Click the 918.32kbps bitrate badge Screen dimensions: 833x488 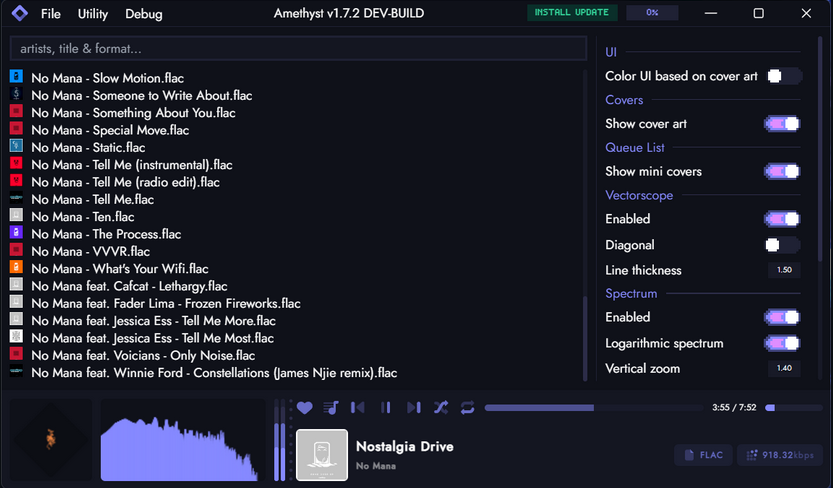point(780,455)
